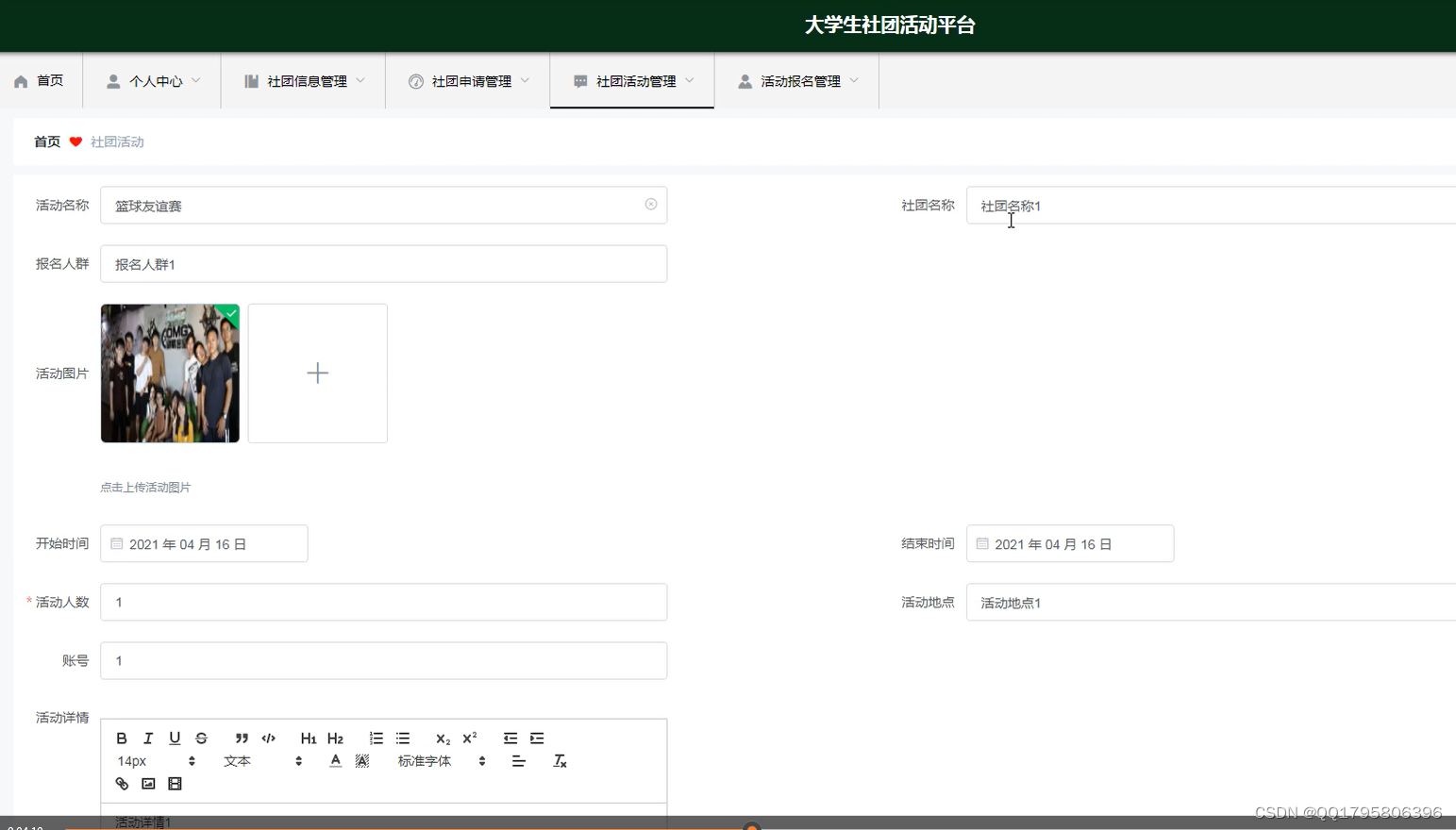Clear the 活动名称 field with the circle-x icon
1456x830 pixels.
tap(651, 205)
